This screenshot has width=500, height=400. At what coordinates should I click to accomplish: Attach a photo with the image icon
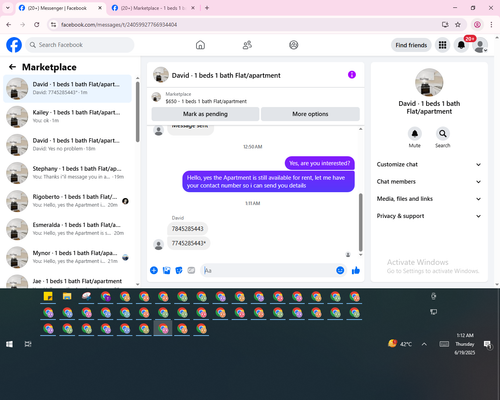pos(166,270)
